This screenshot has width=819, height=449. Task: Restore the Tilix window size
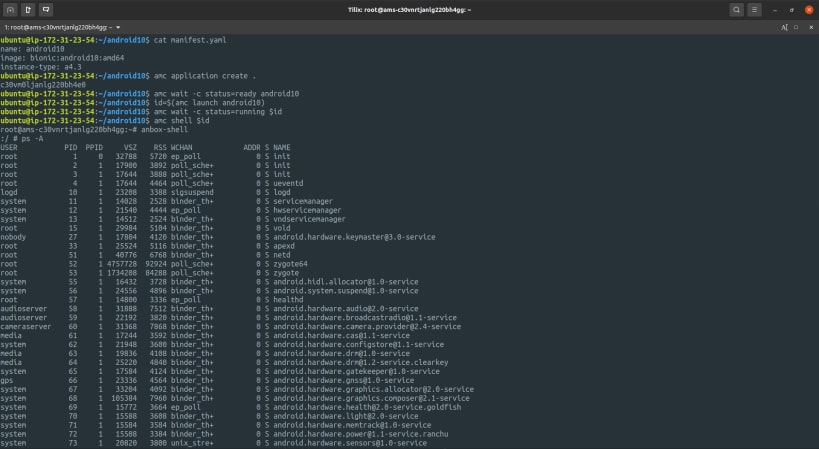(x=792, y=10)
